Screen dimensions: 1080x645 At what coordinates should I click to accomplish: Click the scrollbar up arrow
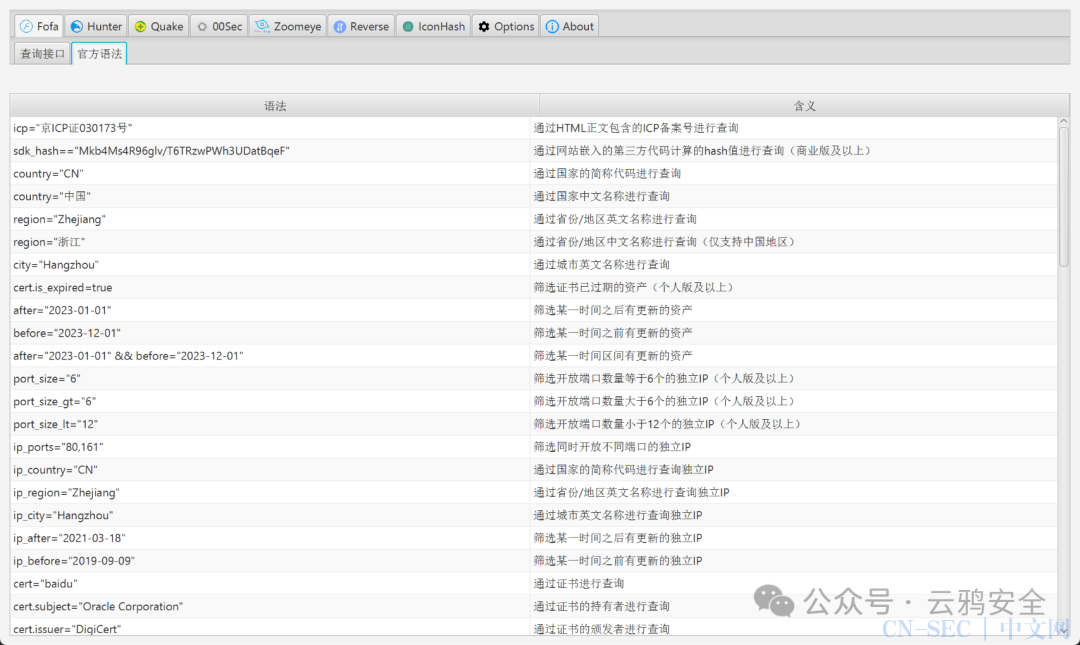1063,121
